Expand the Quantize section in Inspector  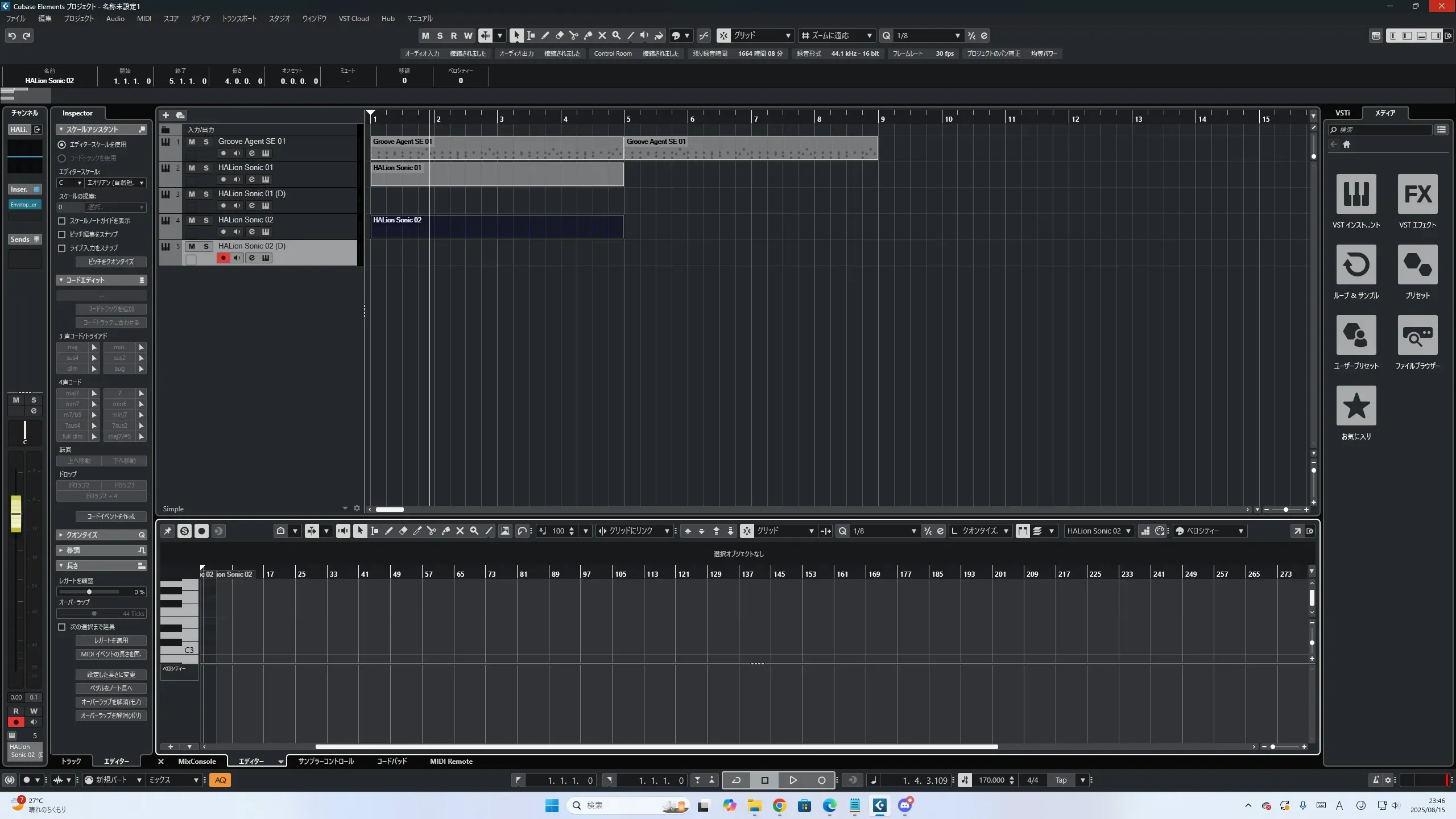(61, 535)
